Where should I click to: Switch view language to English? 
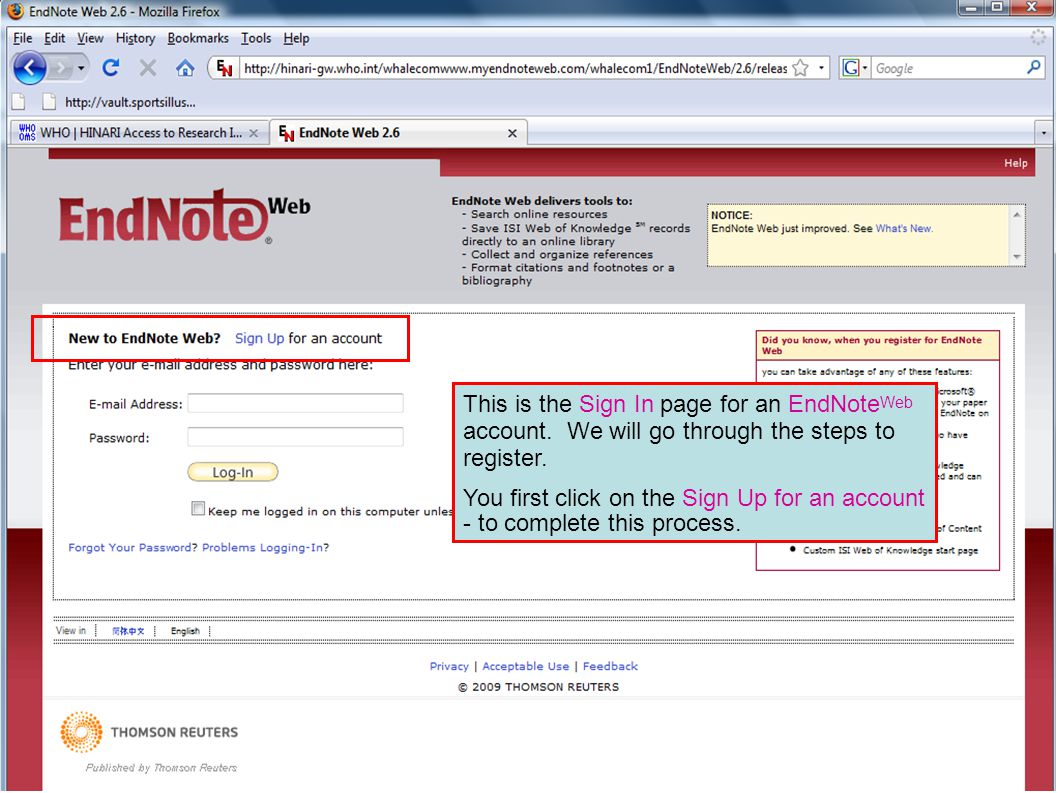[x=185, y=631]
